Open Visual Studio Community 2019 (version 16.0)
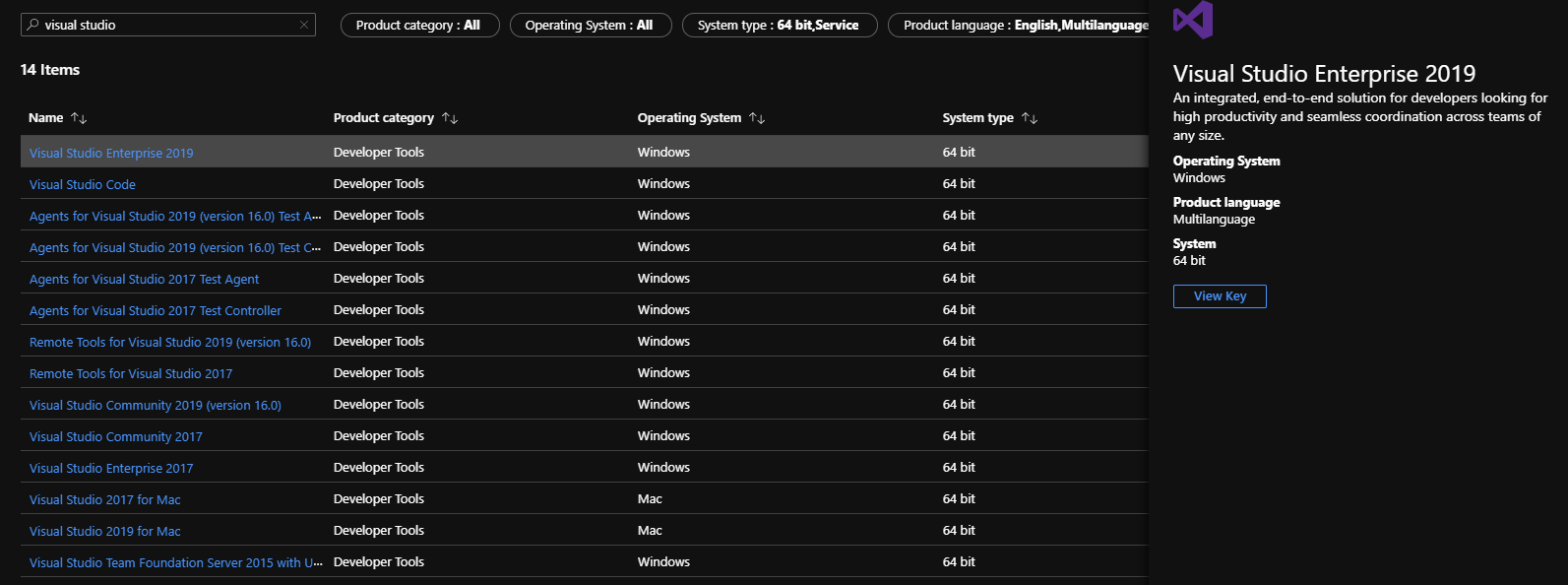1568x585 pixels. click(x=156, y=405)
